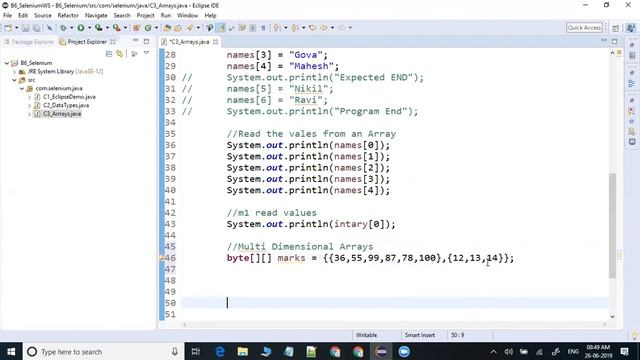This screenshot has height=360, width=640.
Task: Click the Next Annotation toolbar icon
Action: (278, 28)
